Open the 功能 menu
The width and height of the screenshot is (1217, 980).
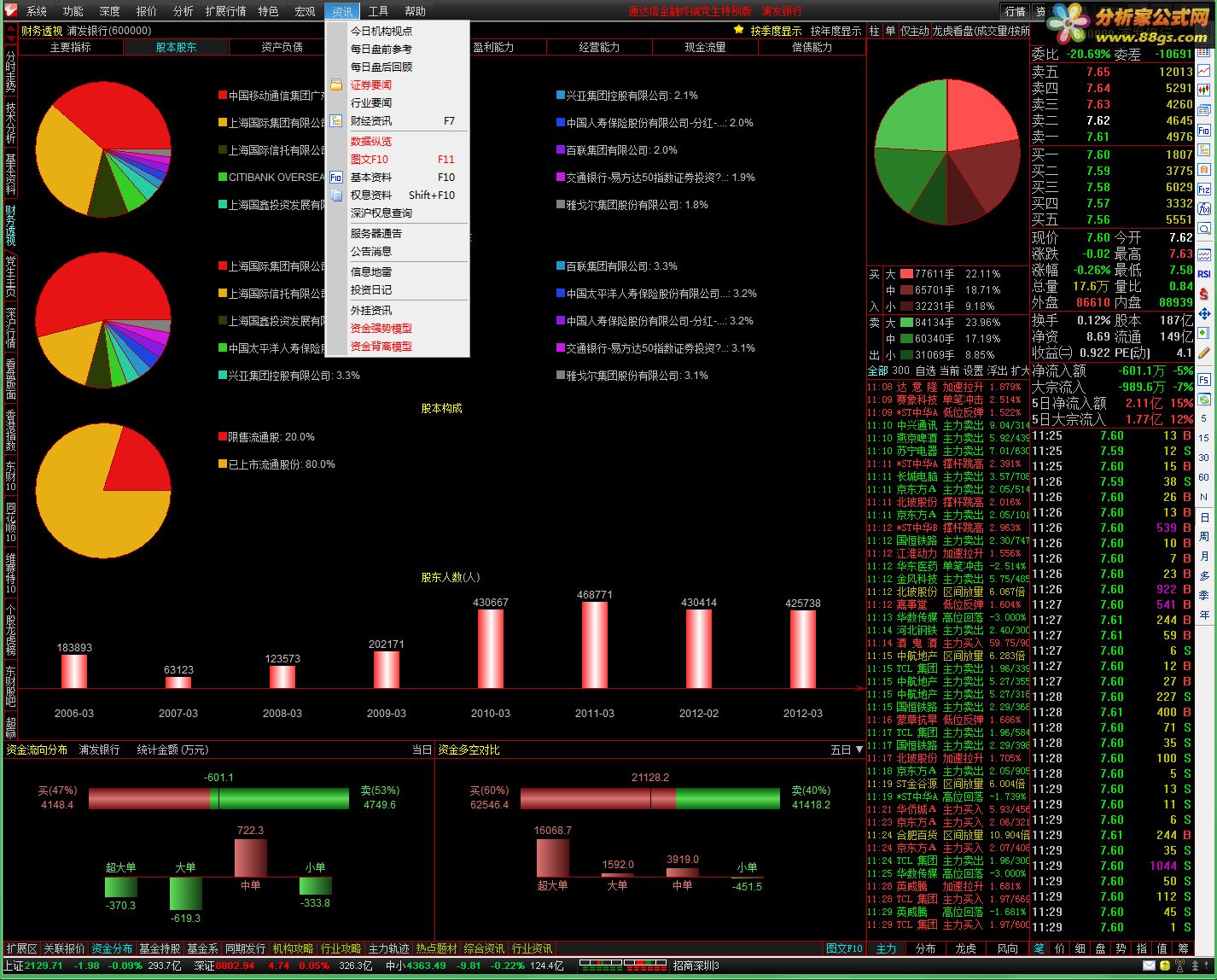tap(73, 11)
